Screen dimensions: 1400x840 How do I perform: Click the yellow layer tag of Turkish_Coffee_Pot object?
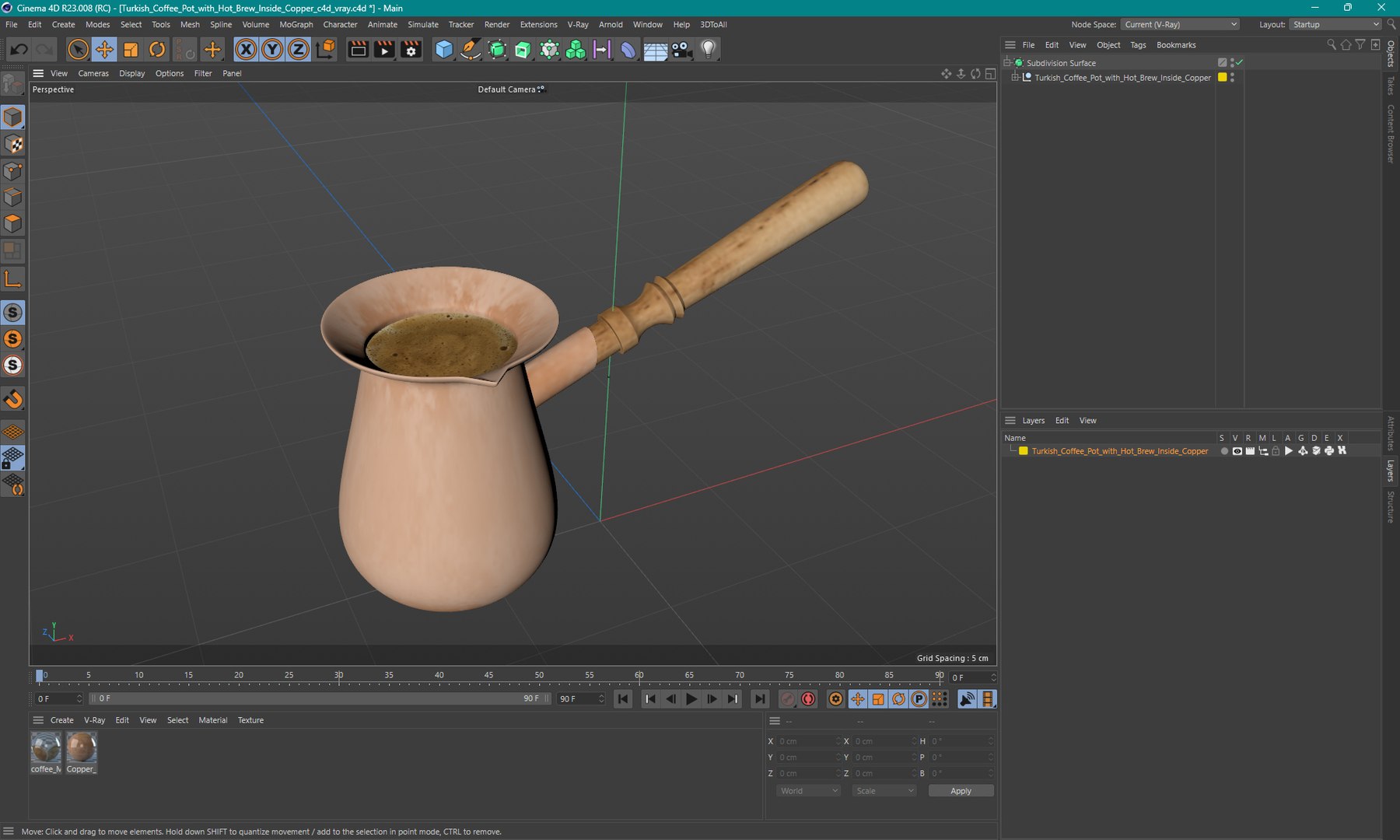[1222, 78]
